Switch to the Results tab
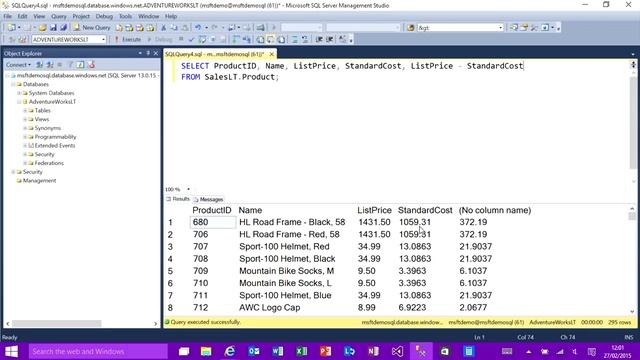This screenshot has width=640, height=360. click(x=178, y=199)
